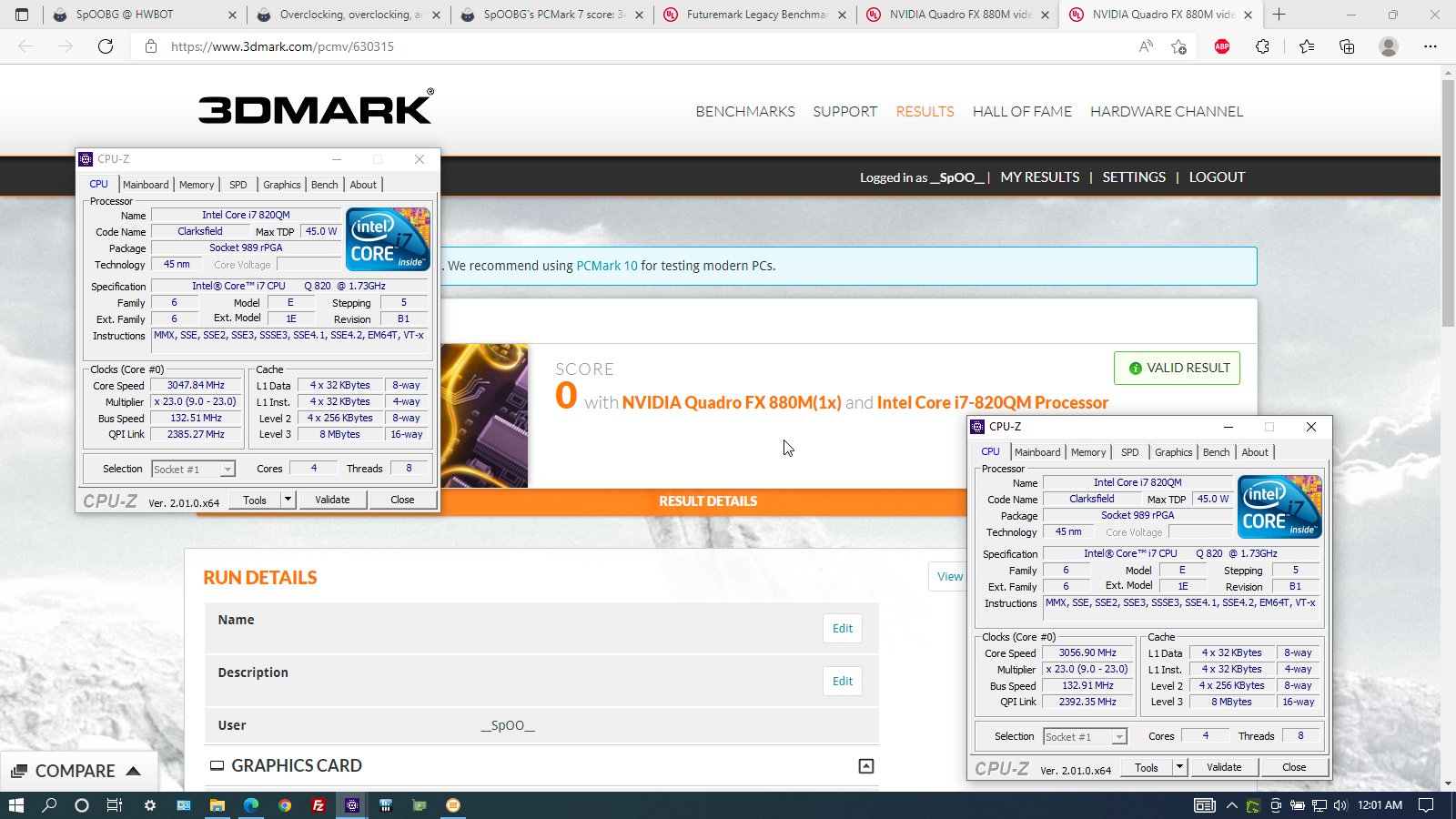Screen dimensions: 1456x819
Task: Open News and interests tray icon
Action: tap(1204, 805)
